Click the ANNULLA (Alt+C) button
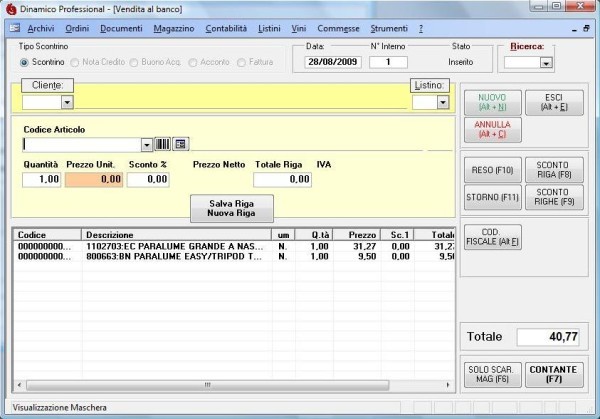This screenshot has height=419, width=600. (492, 130)
